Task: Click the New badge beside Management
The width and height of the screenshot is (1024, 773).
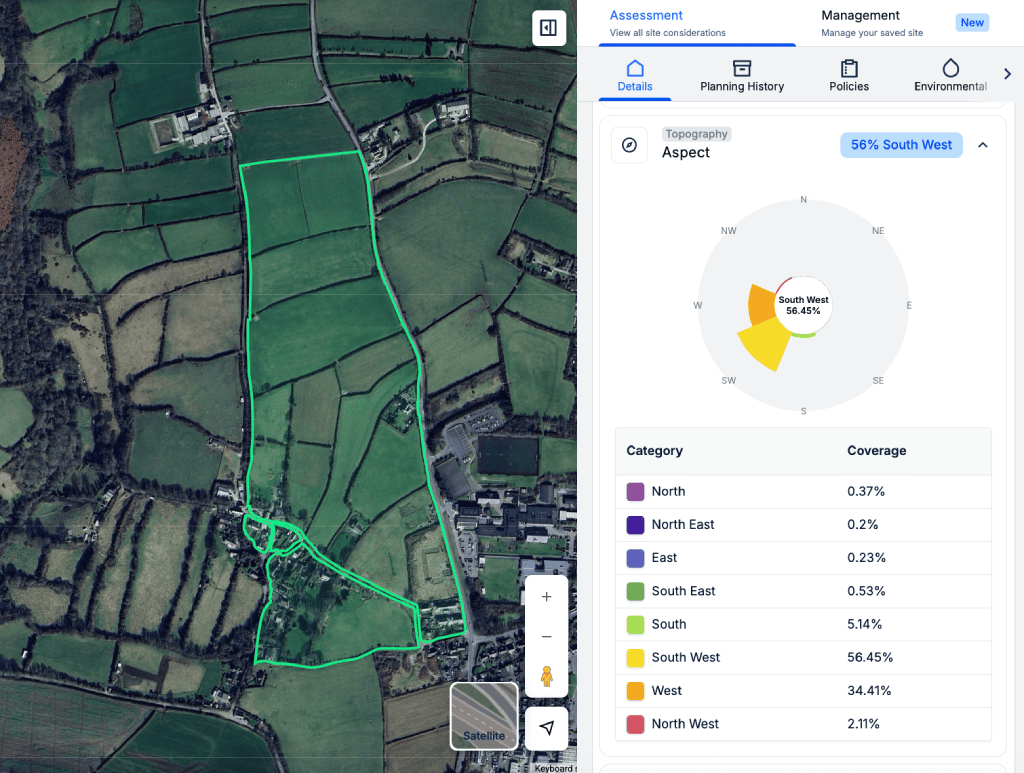Action: pos(972,23)
